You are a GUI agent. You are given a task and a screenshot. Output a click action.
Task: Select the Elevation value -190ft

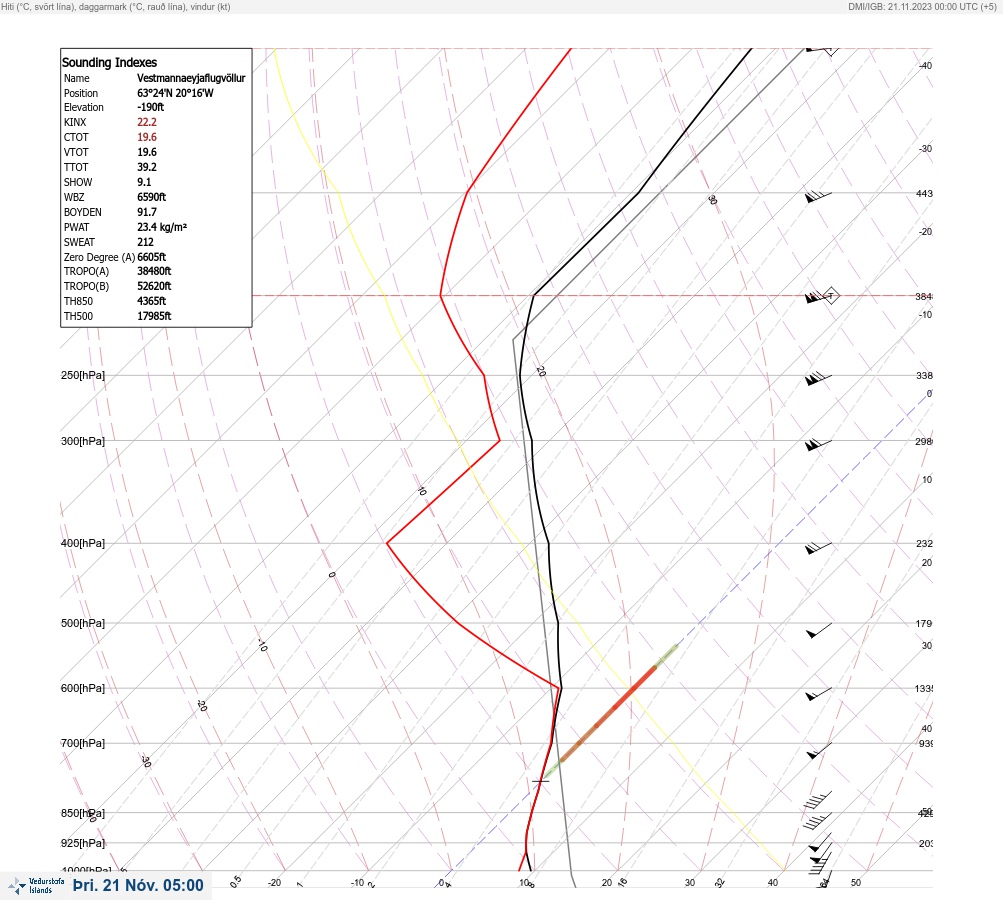click(150, 107)
